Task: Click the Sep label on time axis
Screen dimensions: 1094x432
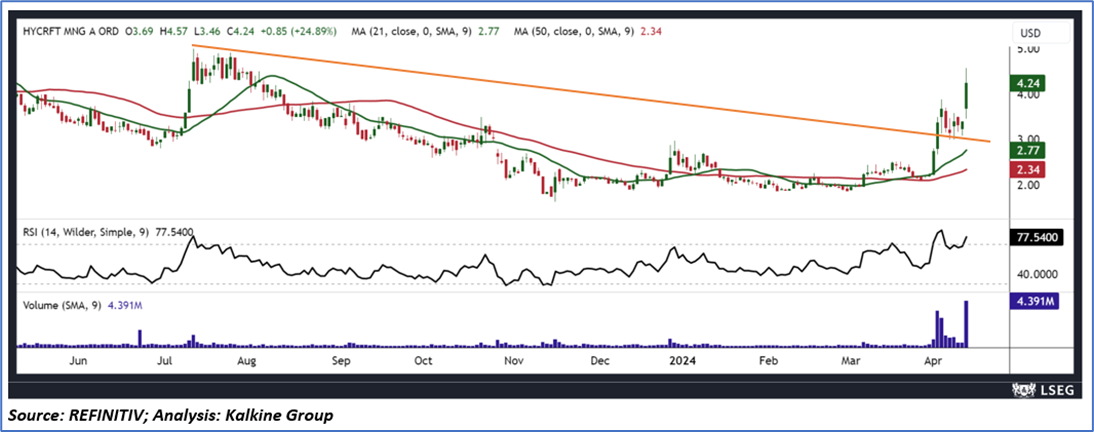Action: pyautogui.click(x=340, y=361)
